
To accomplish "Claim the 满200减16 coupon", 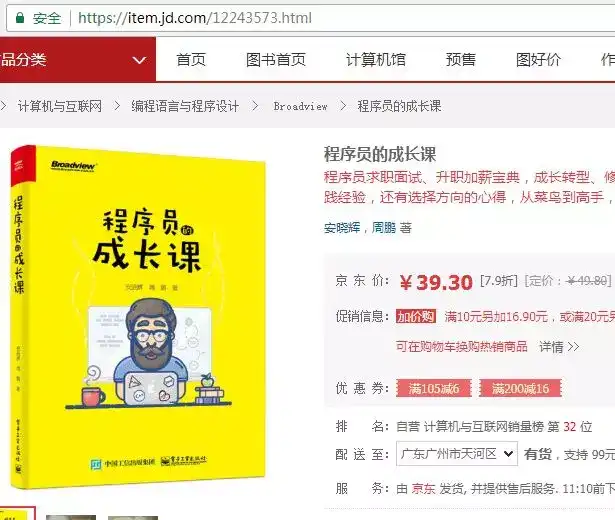I will [x=520, y=388].
